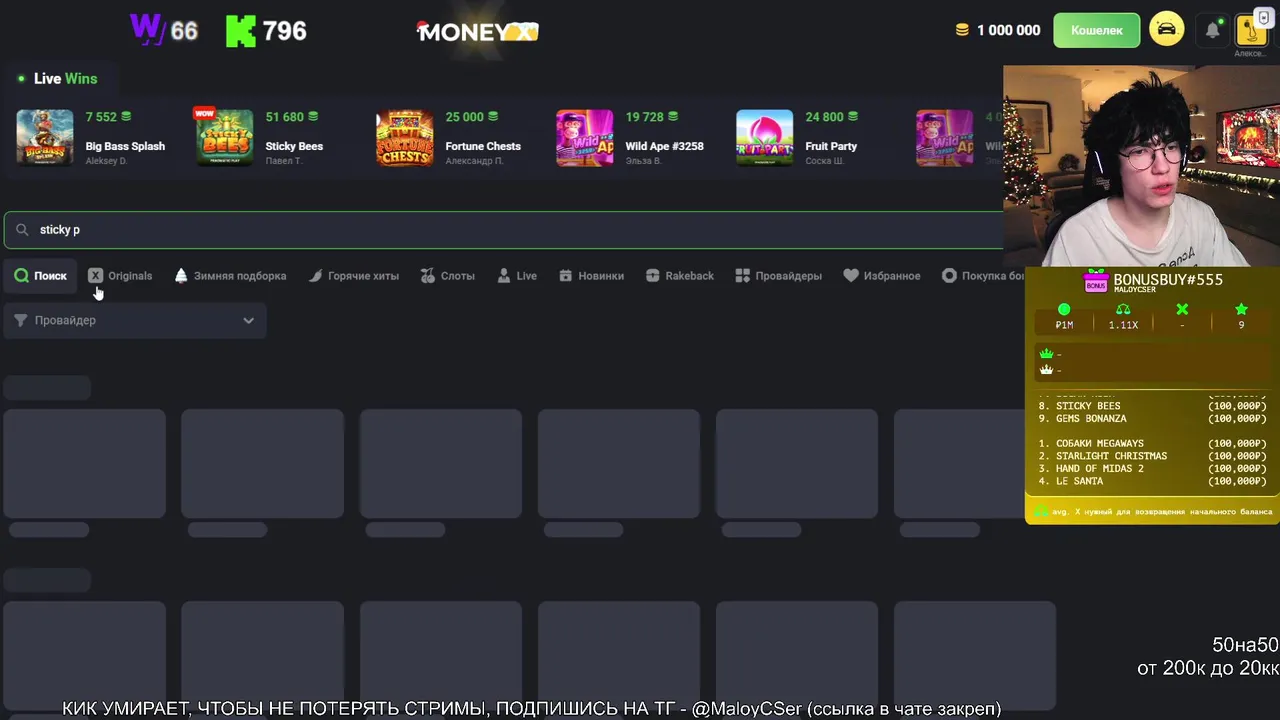
Task: Click the Big Bass Splash title link
Action: 125,146
